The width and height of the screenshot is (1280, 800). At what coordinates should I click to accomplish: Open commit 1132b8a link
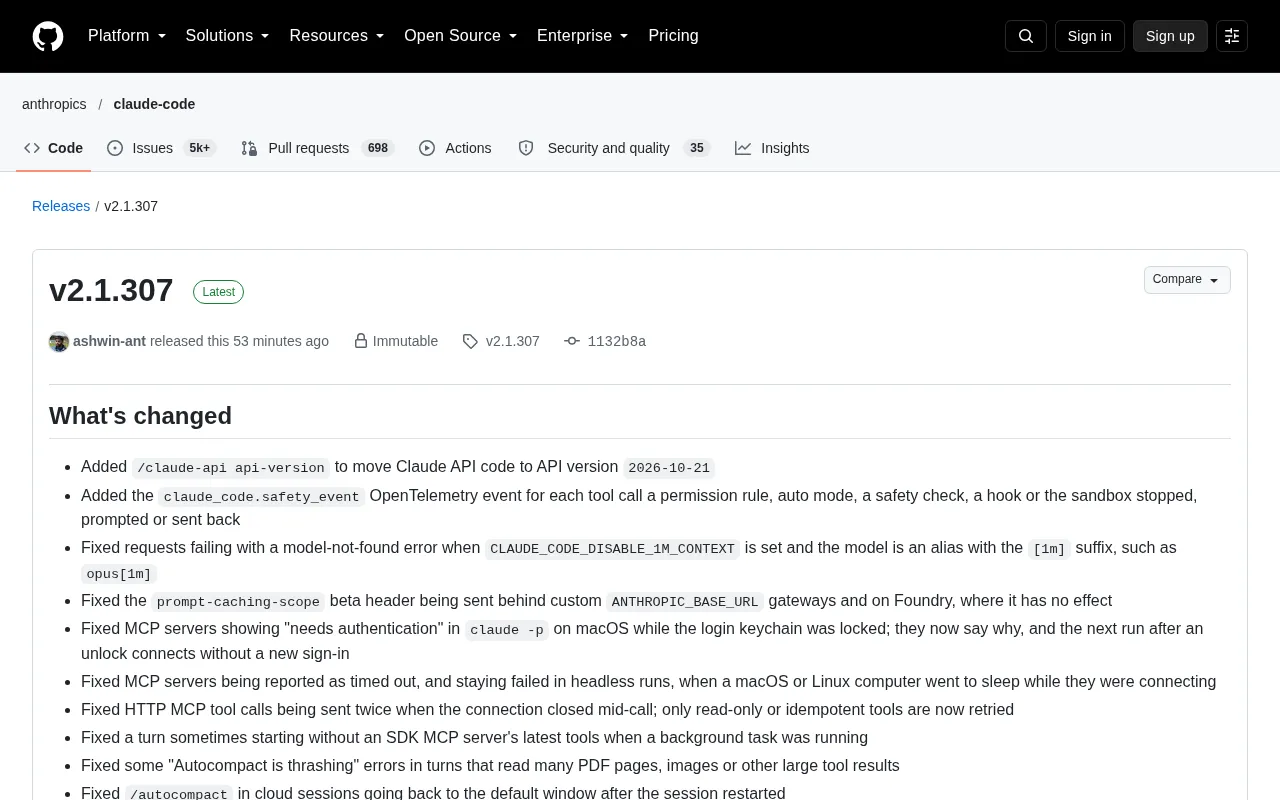click(x=616, y=341)
